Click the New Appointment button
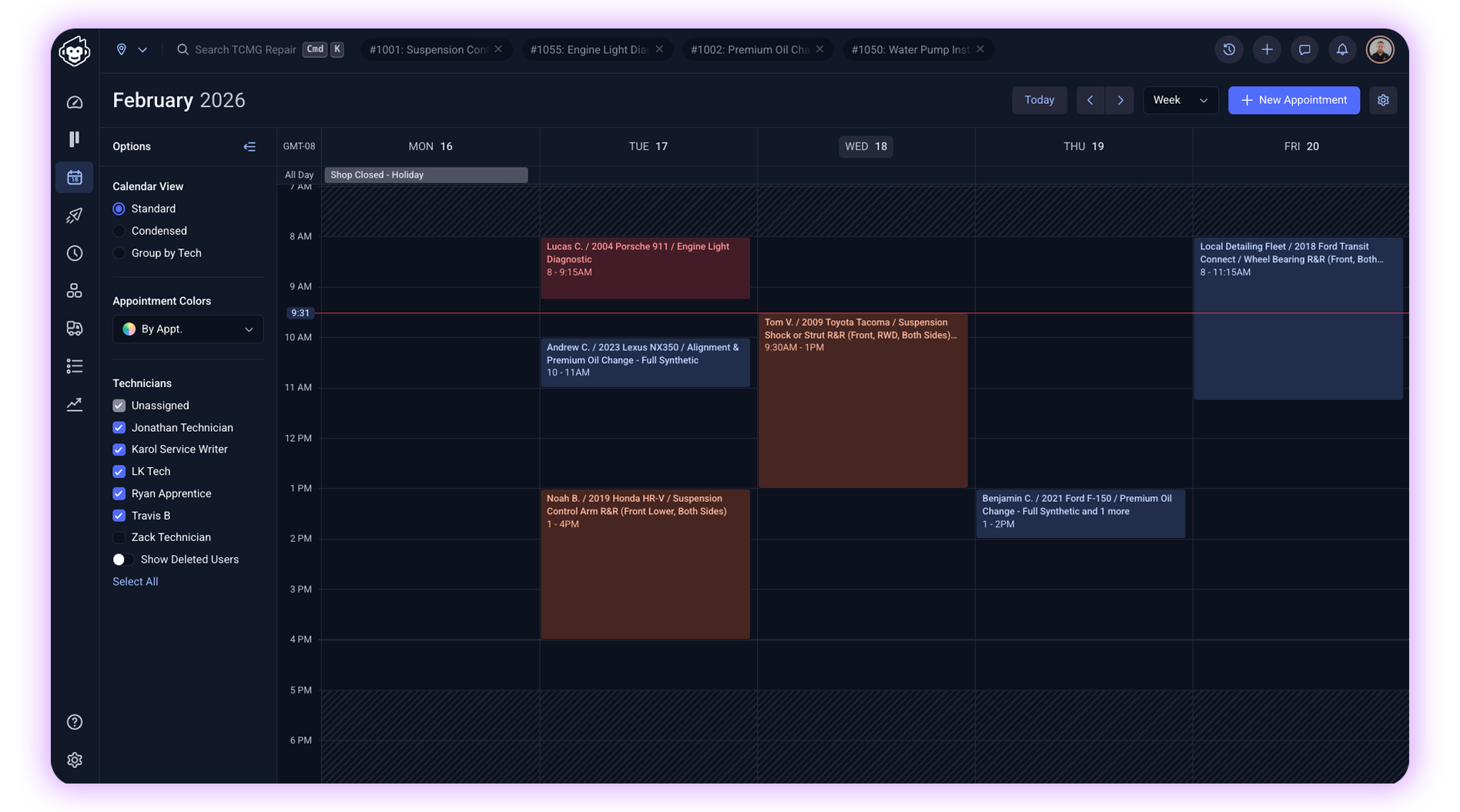This screenshot has height=812, width=1460. click(x=1294, y=100)
